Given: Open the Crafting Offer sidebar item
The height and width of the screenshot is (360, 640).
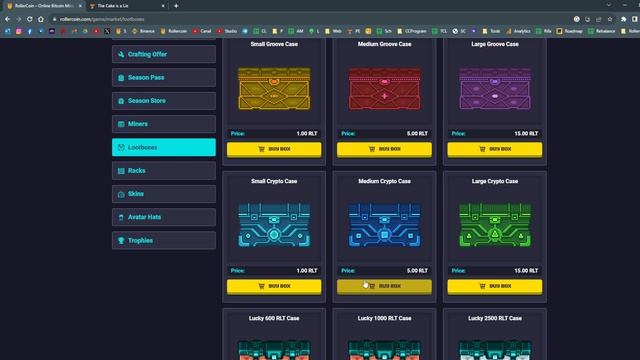Looking at the screenshot, I should click(164, 54).
